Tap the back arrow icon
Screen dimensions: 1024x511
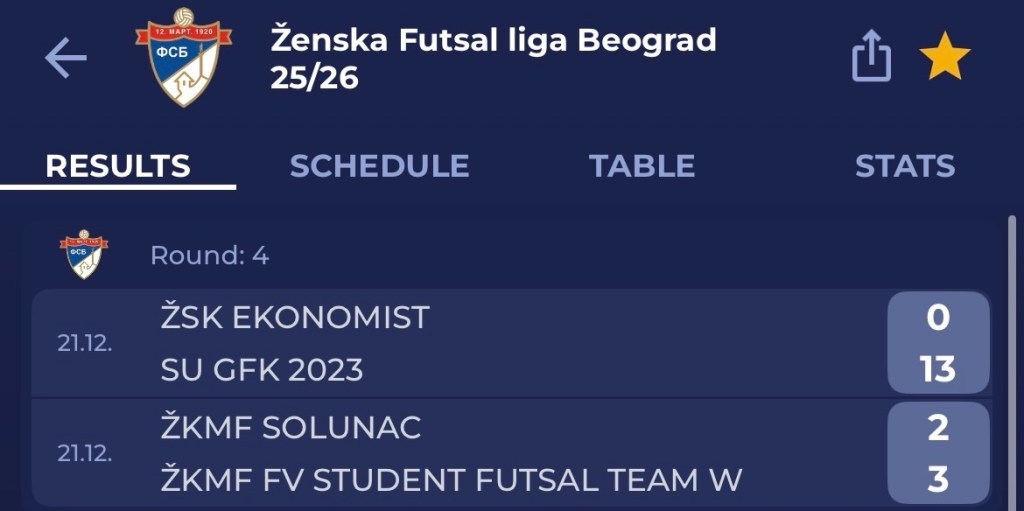point(66,59)
